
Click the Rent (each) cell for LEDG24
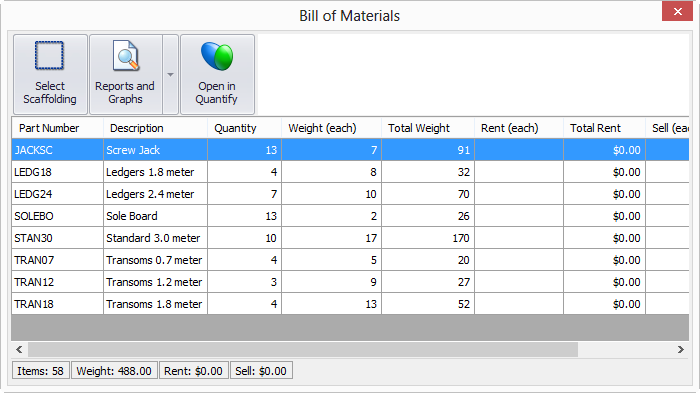click(519, 194)
